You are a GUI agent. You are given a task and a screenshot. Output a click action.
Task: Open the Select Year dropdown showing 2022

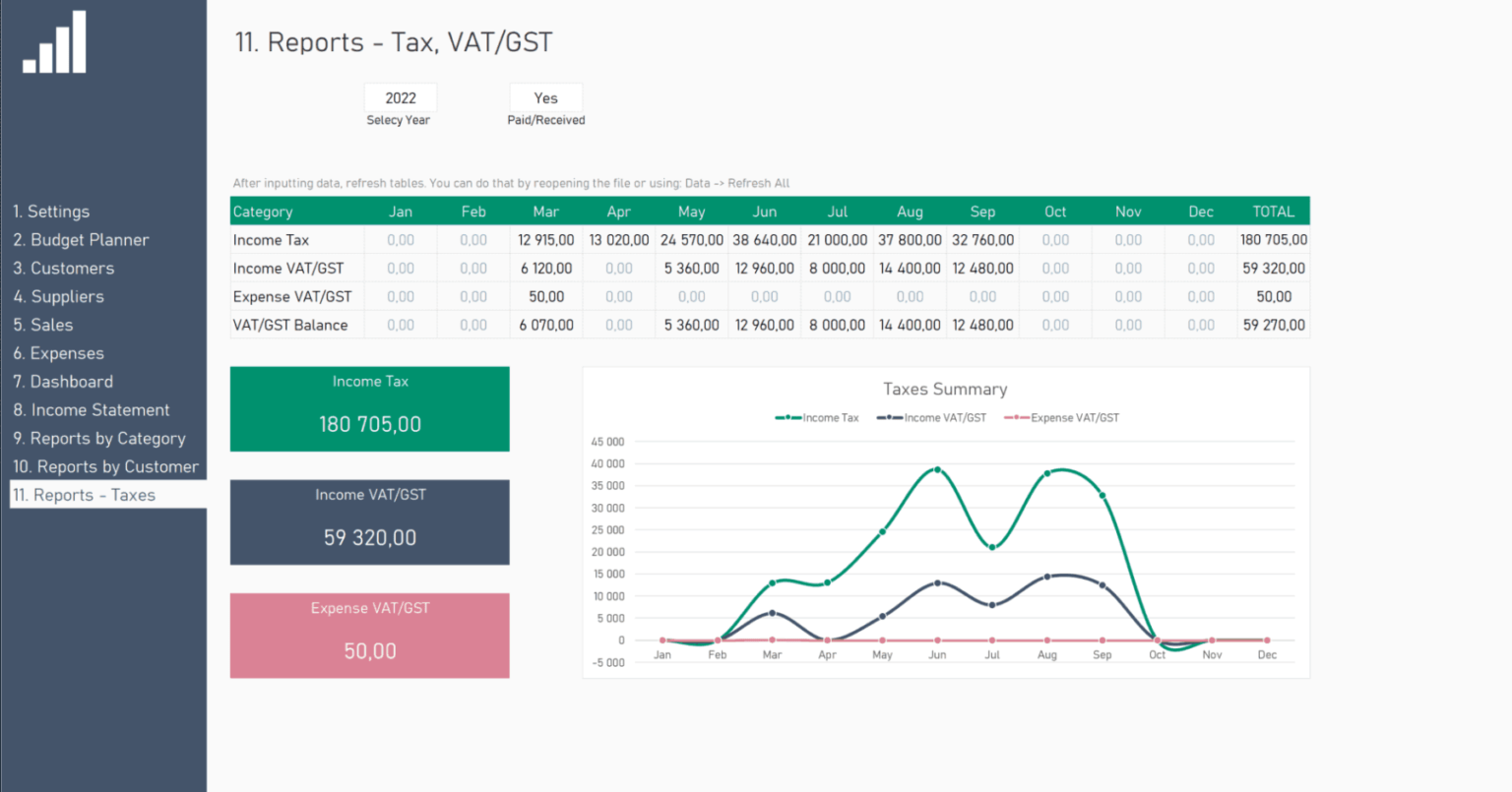[x=400, y=97]
